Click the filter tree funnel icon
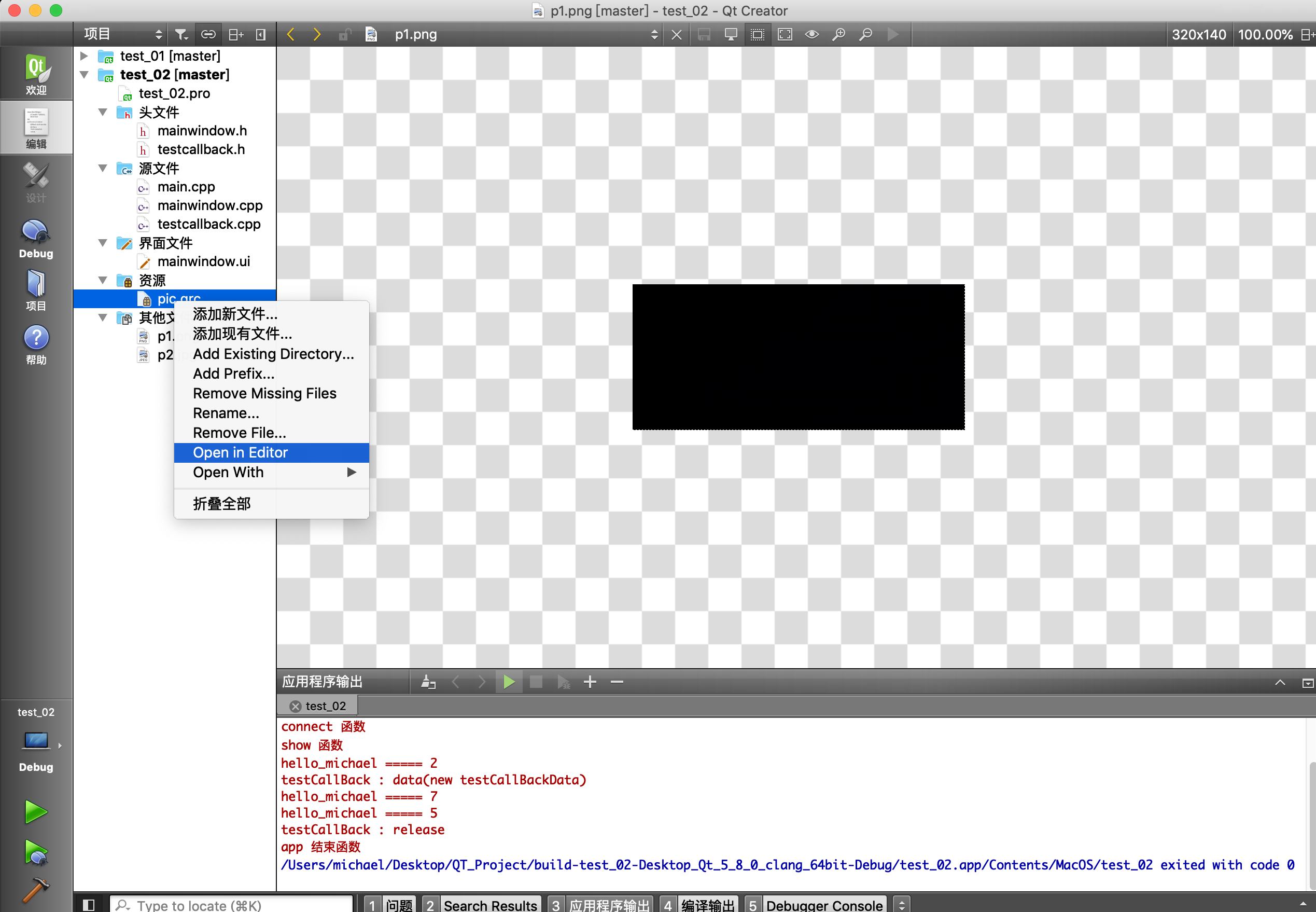This screenshot has height=912, width=1316. tap(181, 34)
